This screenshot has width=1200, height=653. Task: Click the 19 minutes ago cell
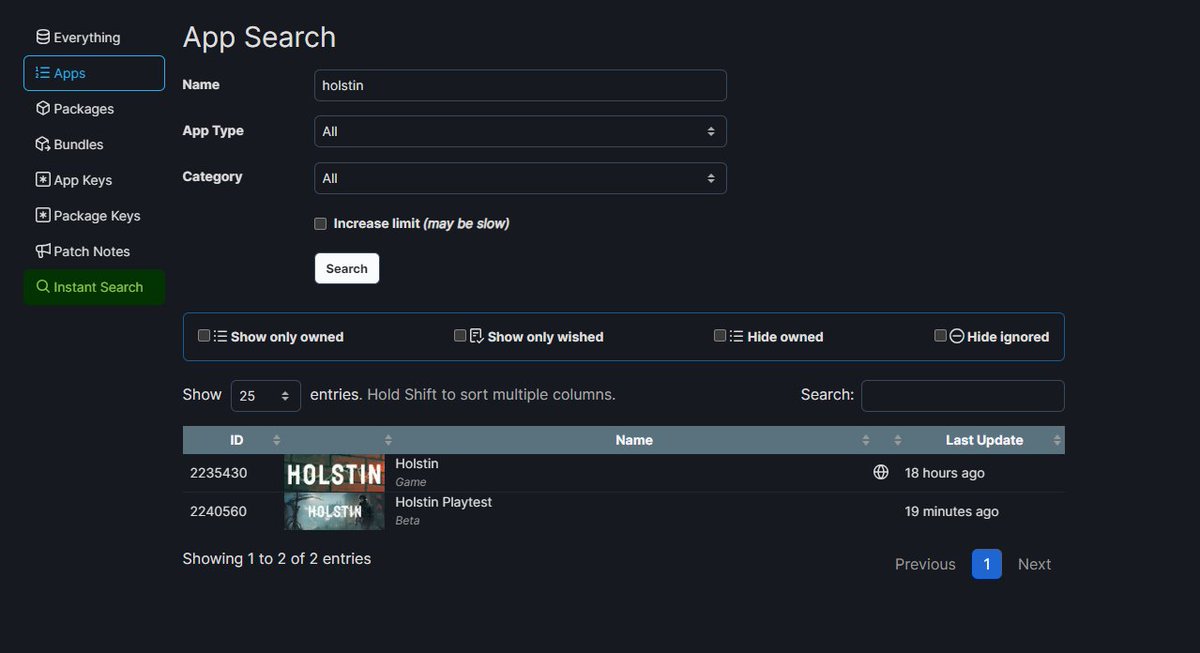tap(952, 512)
